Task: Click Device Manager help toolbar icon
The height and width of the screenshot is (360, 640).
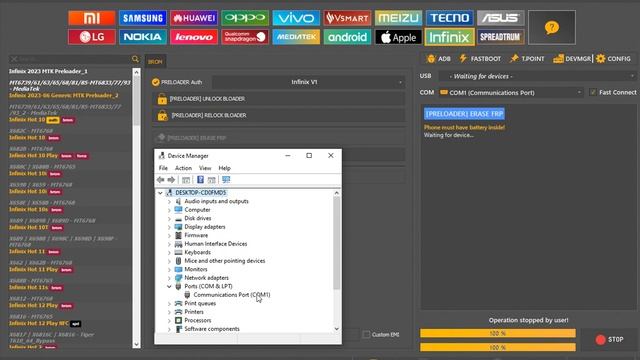Action: pyautogui.click(x=200, y=180)
